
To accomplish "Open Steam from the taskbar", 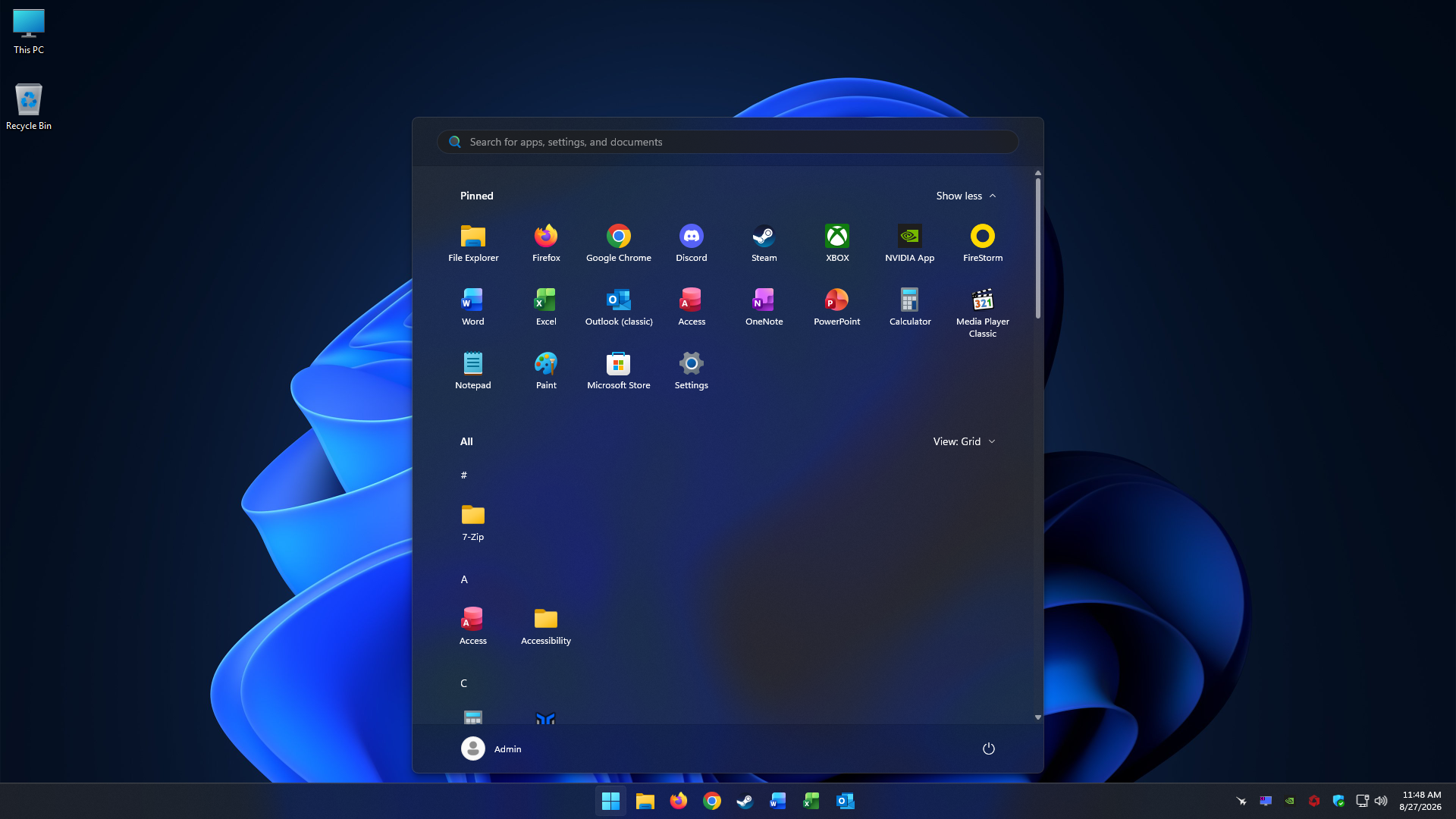I will pyautogui.click(x=745, y=801).
